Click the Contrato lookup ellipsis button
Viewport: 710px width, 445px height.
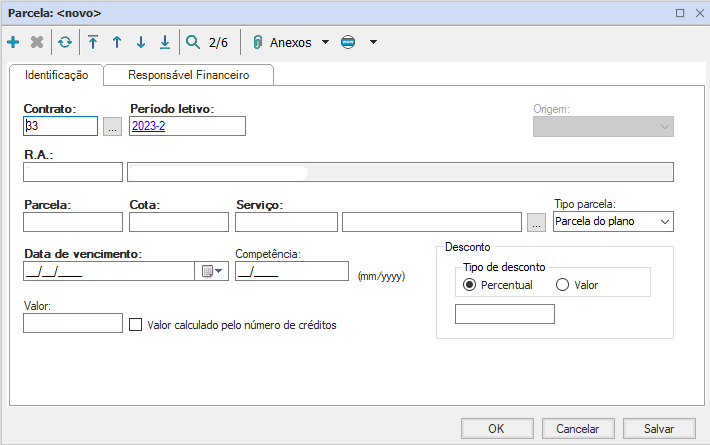pyautogui.click(x=112, y=126)
